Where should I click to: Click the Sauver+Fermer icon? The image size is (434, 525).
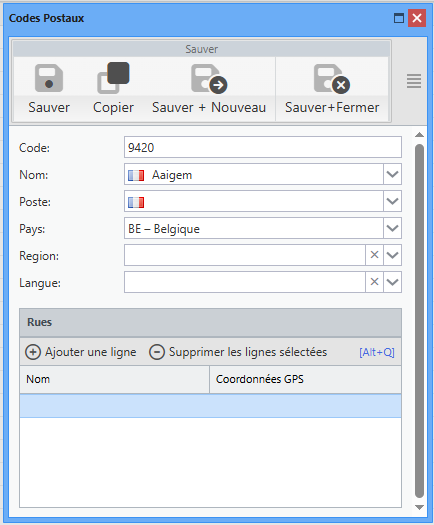(x=332, y=79)
